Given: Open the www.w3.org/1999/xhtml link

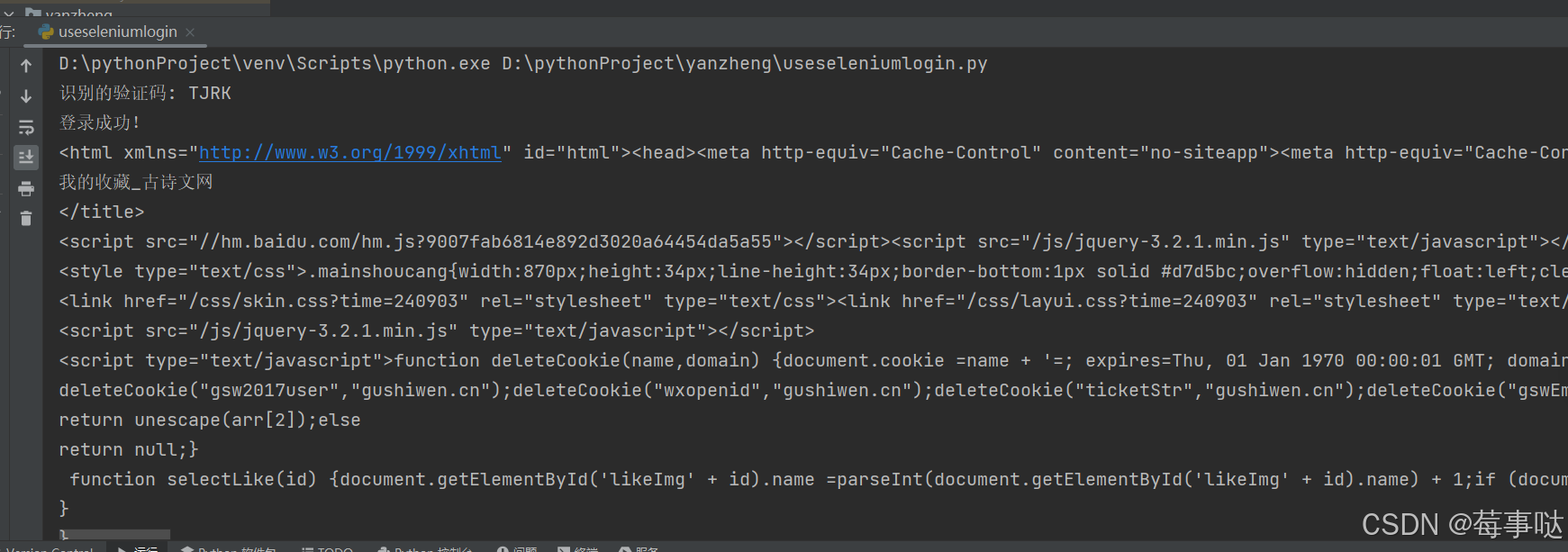Looking at the screenshot, I should coord(349,152).
